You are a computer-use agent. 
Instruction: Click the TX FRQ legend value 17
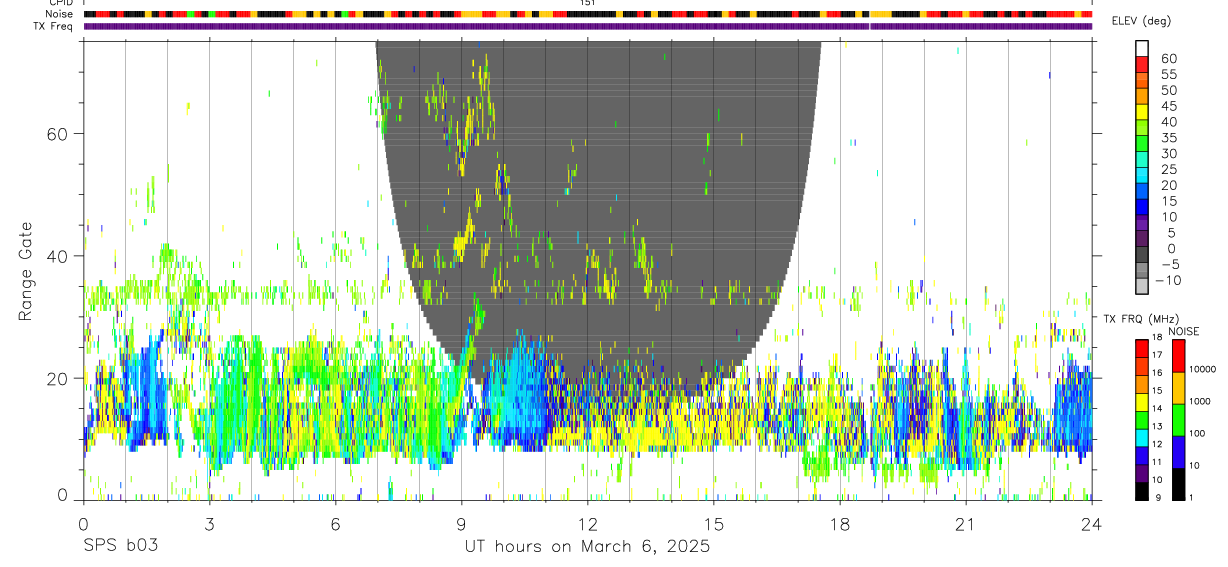pos(1155,355)
